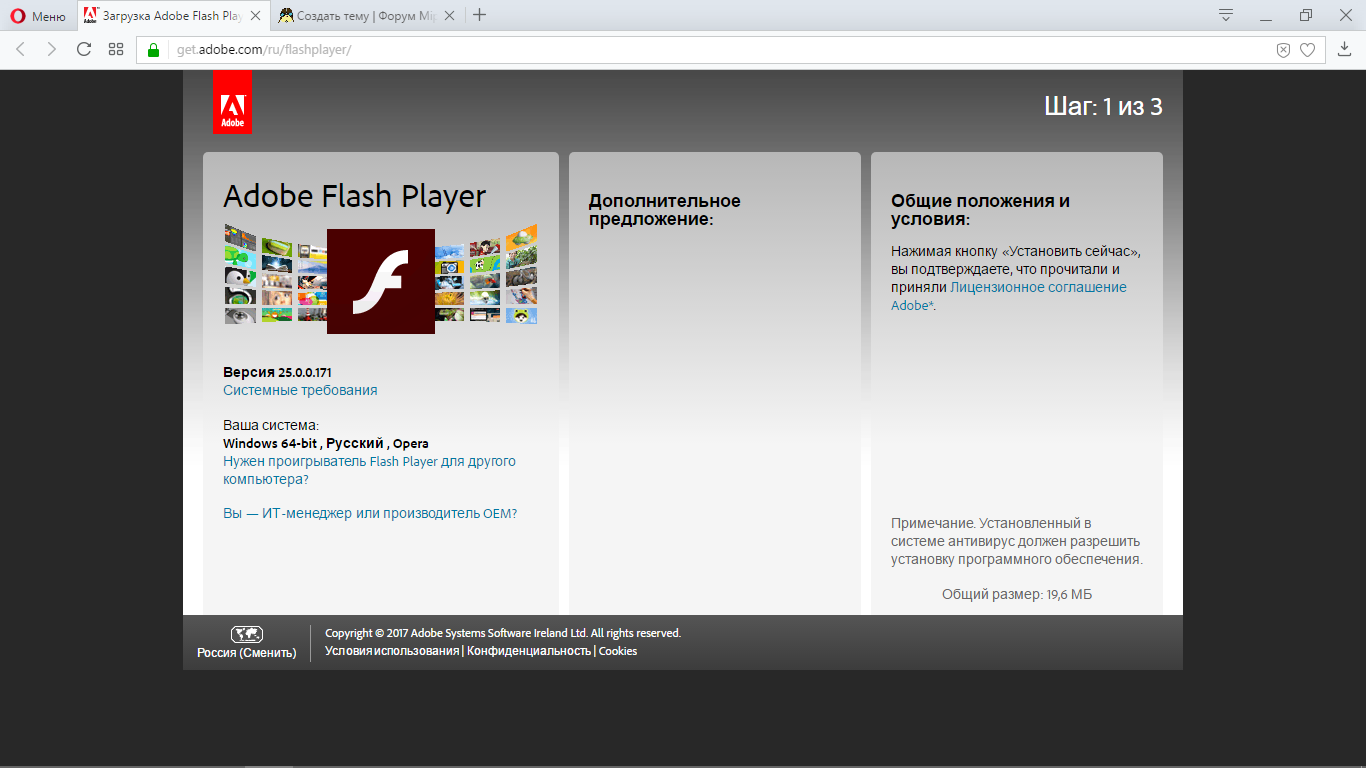Click Россия (Сменить) to change the region

click(247, 653)
